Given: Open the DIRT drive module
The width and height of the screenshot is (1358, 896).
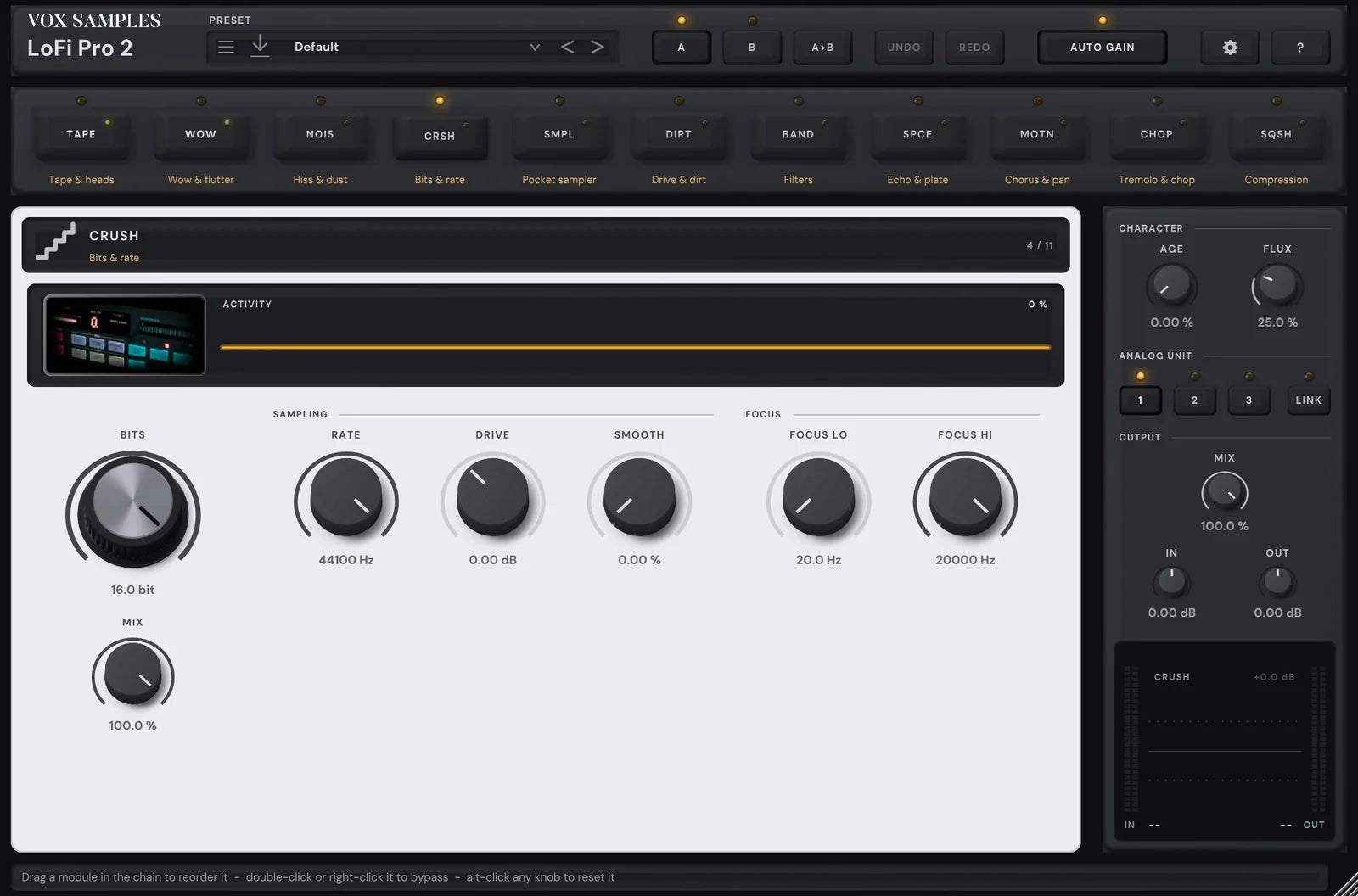Looking at the screenshot, I should click(x=679, y=134).
